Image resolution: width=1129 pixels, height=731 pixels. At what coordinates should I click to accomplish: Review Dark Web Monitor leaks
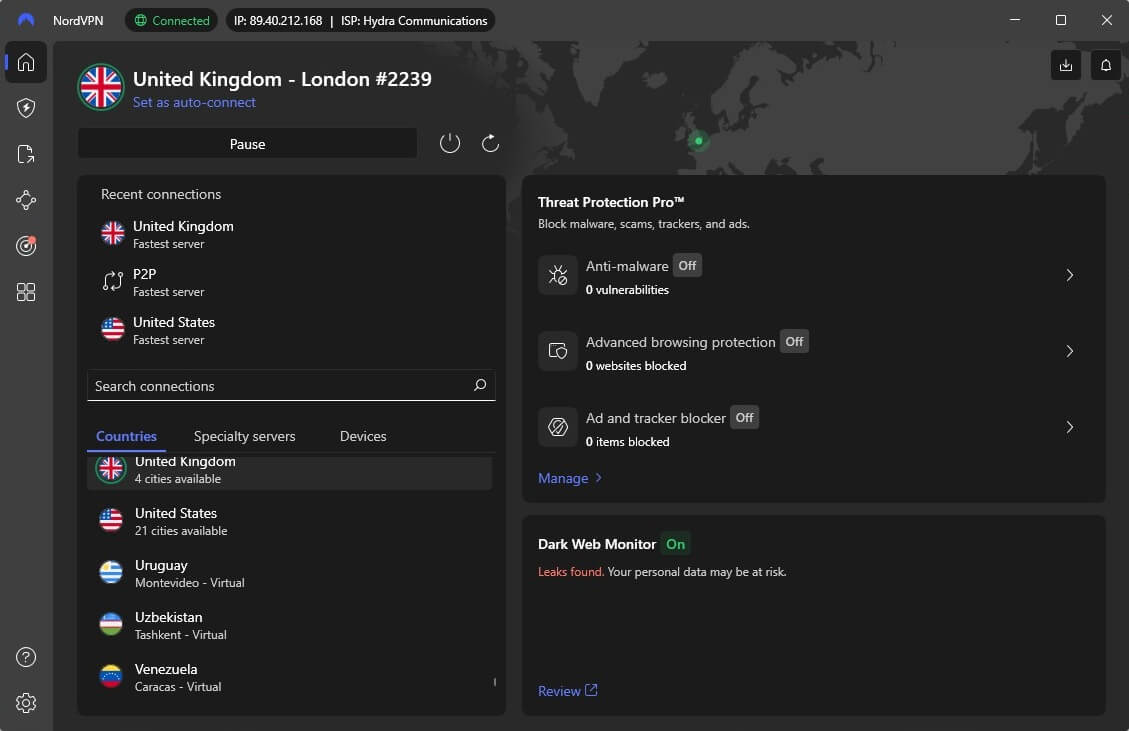pos(561,690)
